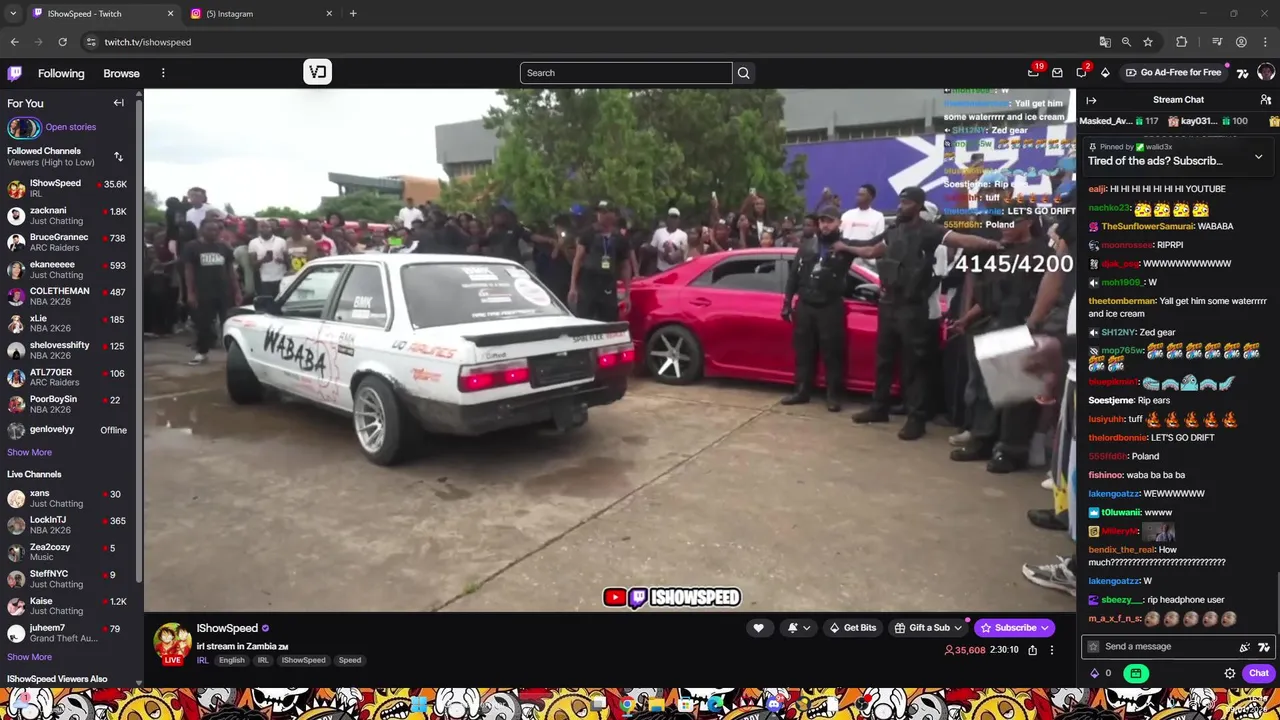Expand the pinned chat message chevron

click(1258, 157)
